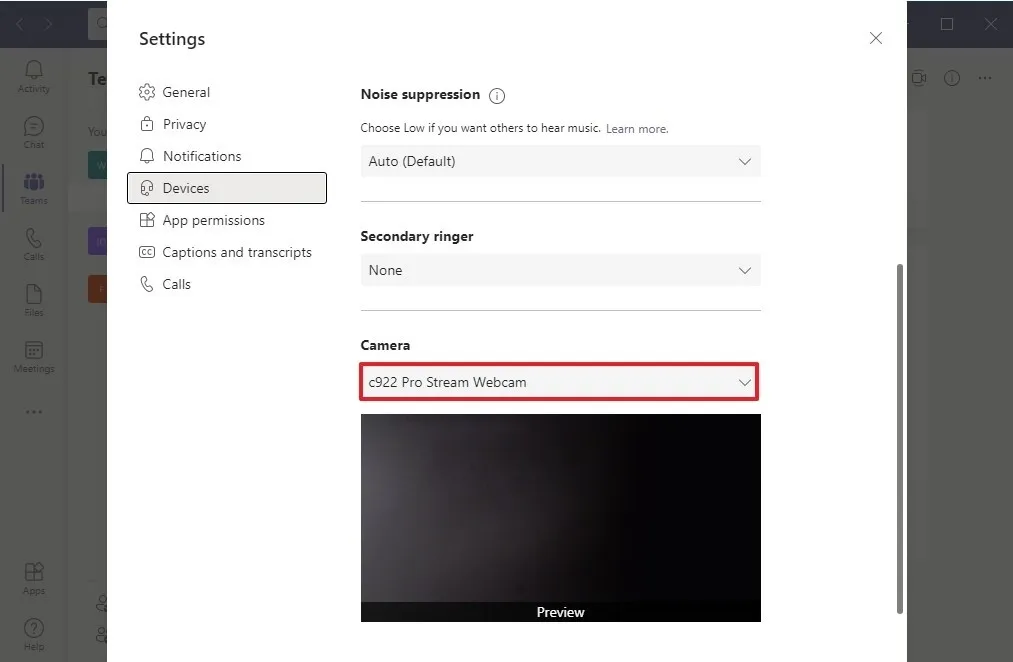
Task: Close the Settings dialog
Action: [875, 38]
